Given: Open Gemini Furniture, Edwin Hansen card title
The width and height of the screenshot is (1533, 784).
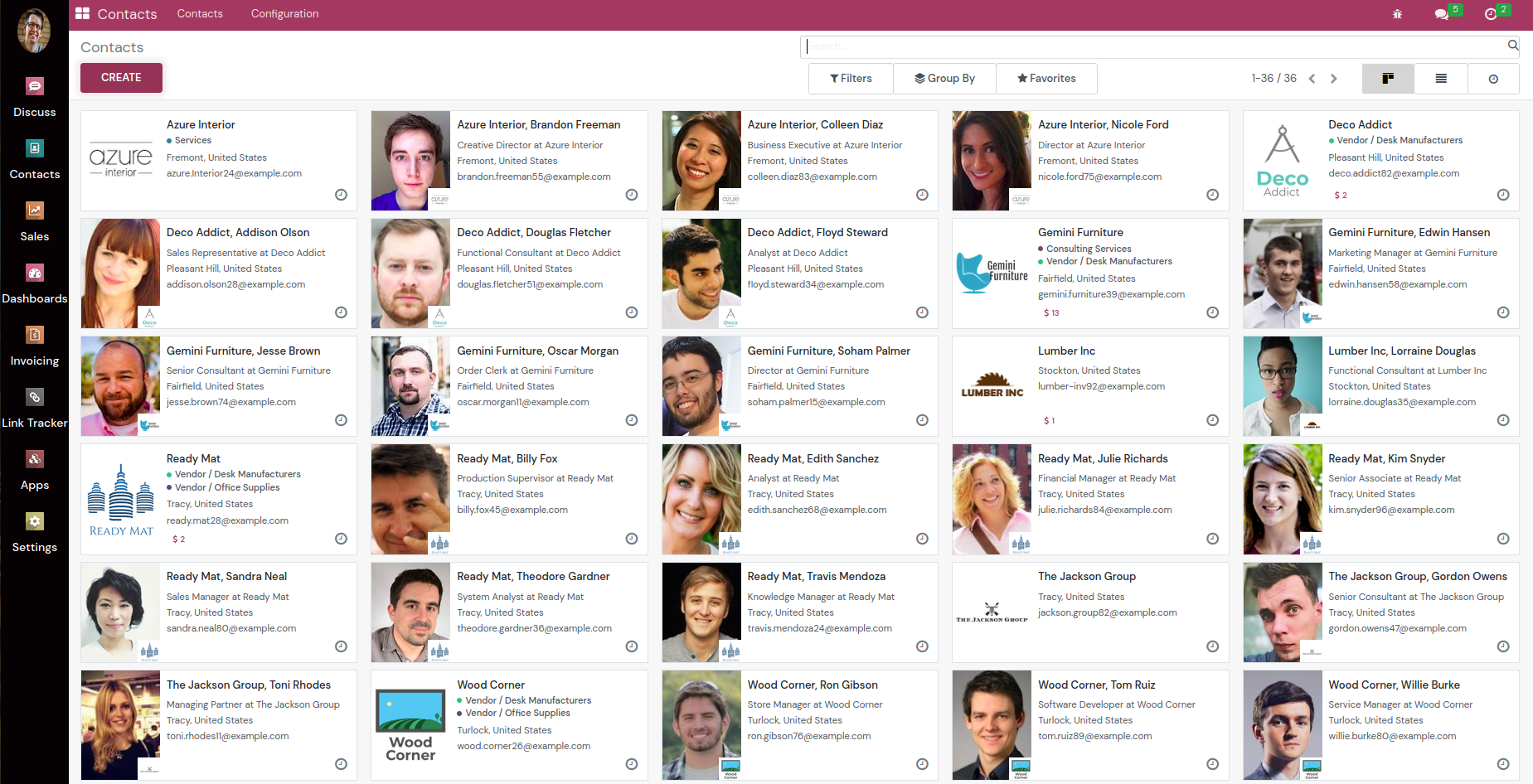Looking at the screenshot, I should point(1409,233).
